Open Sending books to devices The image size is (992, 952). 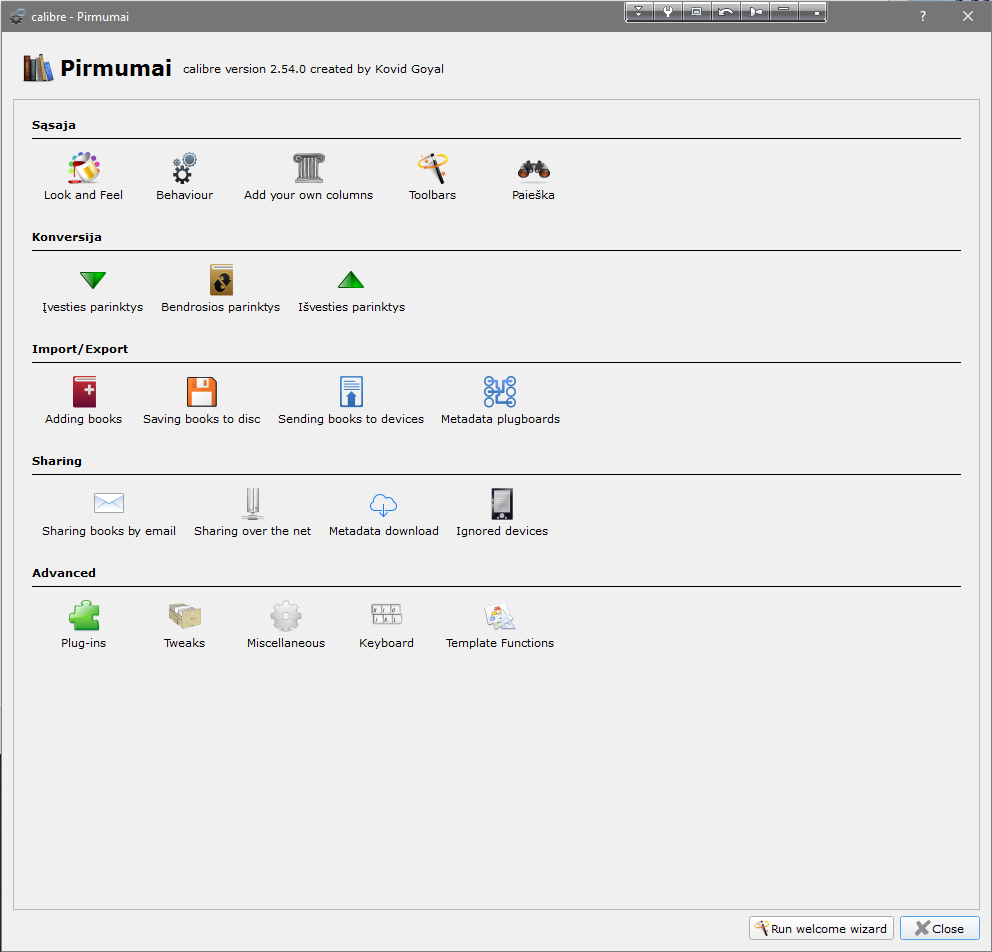point(351,400)
